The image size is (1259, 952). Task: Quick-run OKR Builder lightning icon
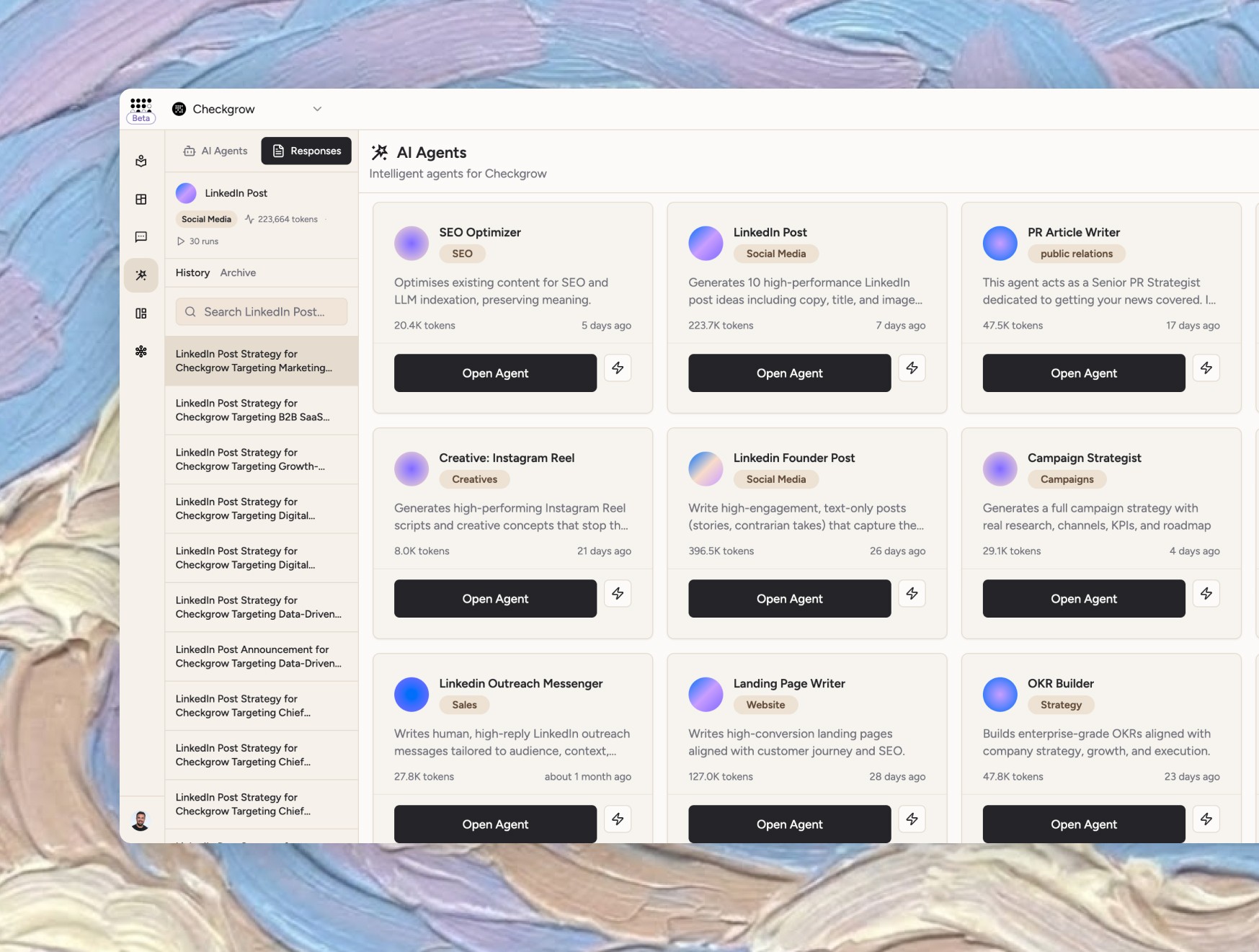(x=1206, y=819)
